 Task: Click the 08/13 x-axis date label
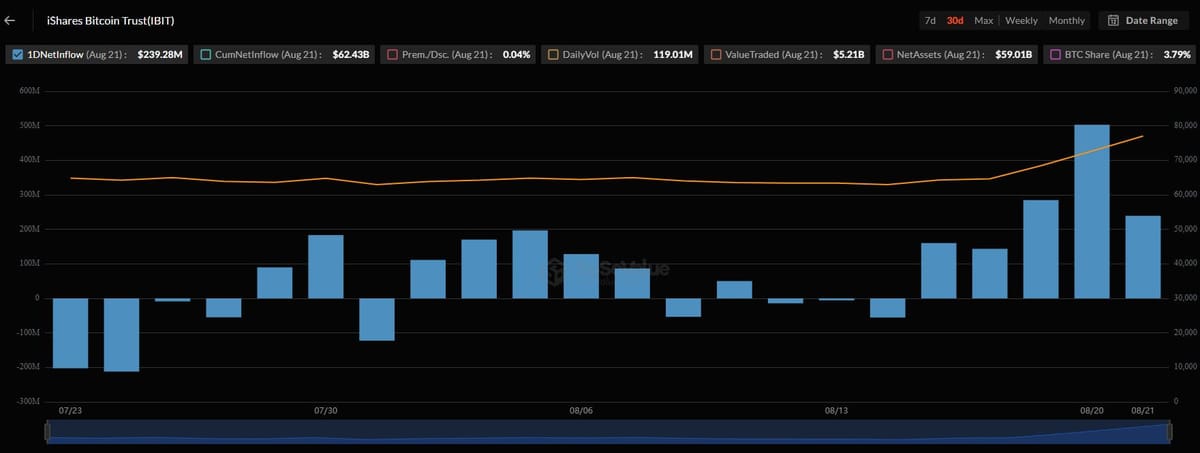click(x=836, y=410)
